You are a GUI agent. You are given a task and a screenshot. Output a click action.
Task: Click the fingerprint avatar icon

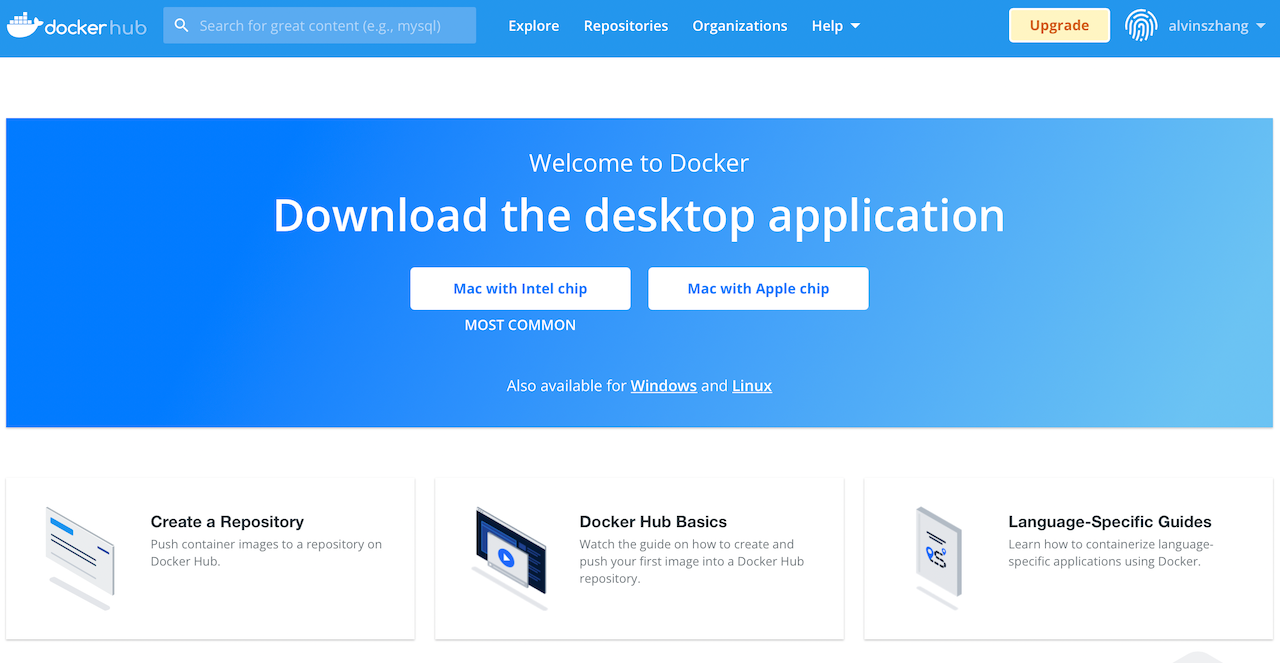(x=1141, y=26)
